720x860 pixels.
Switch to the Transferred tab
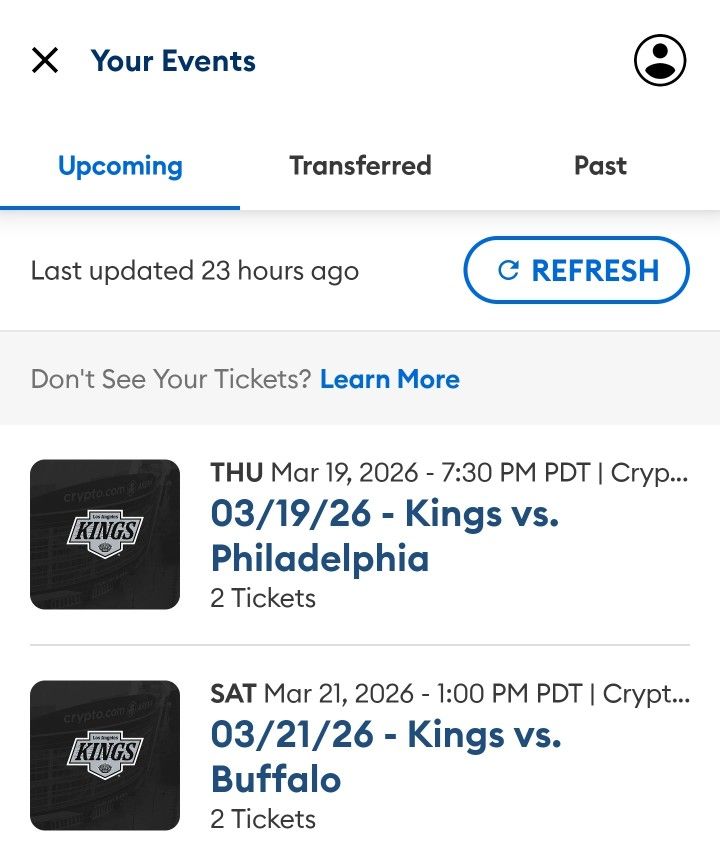pyautogui.click(x=360, y=166)
